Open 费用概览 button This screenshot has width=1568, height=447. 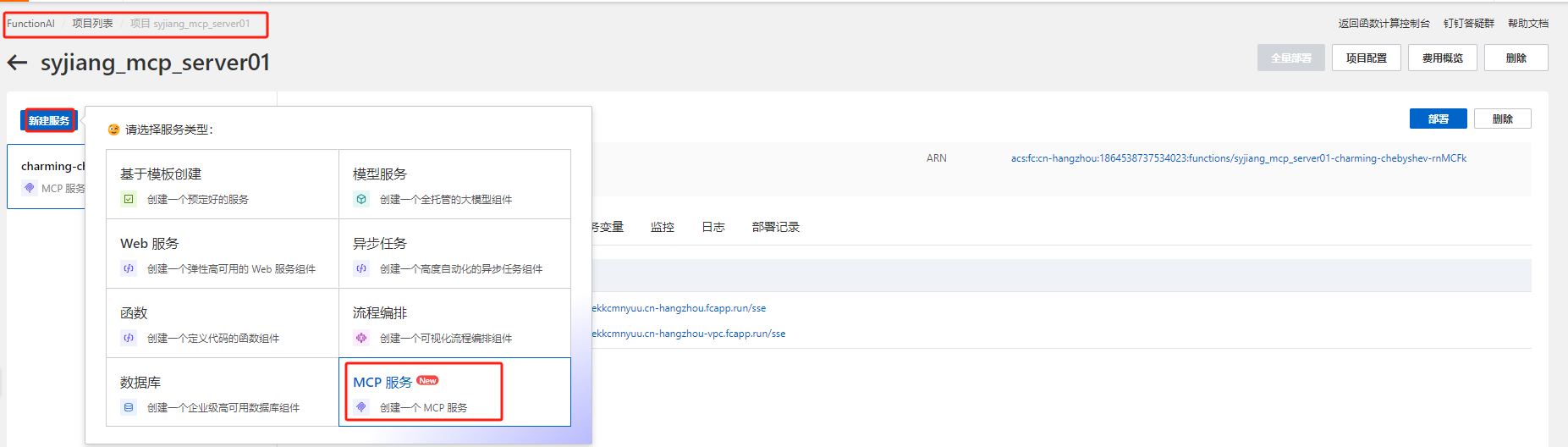tap(1443, 58)
